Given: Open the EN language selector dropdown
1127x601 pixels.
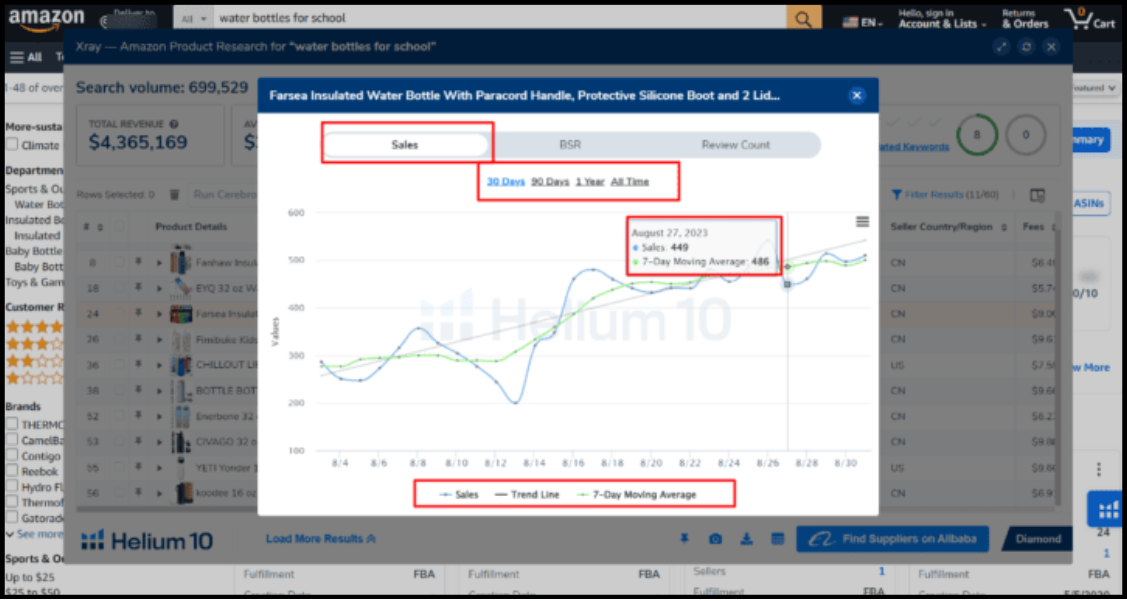Looking at the screenshot, I should [x=862, y=22].
